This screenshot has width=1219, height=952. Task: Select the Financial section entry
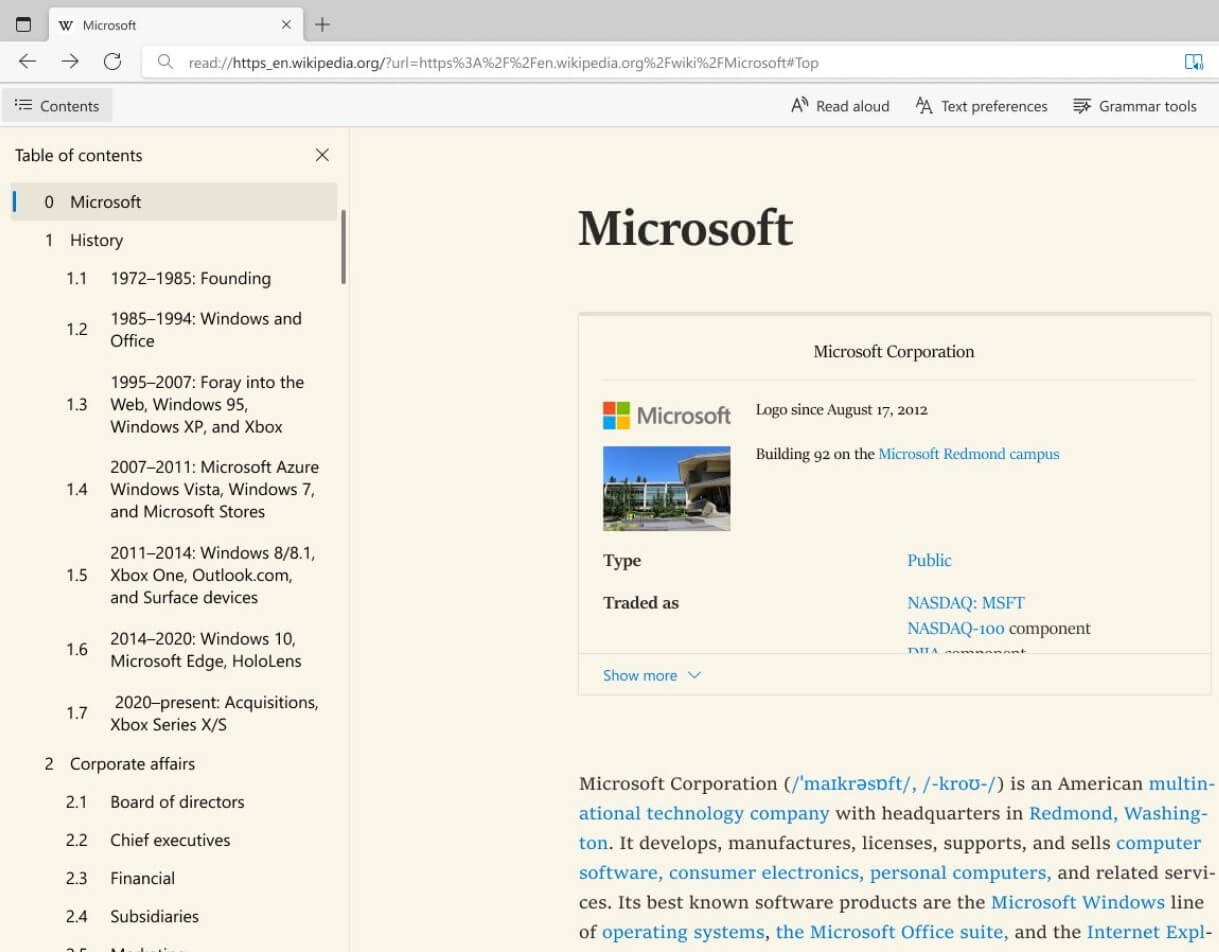[142, 878]
